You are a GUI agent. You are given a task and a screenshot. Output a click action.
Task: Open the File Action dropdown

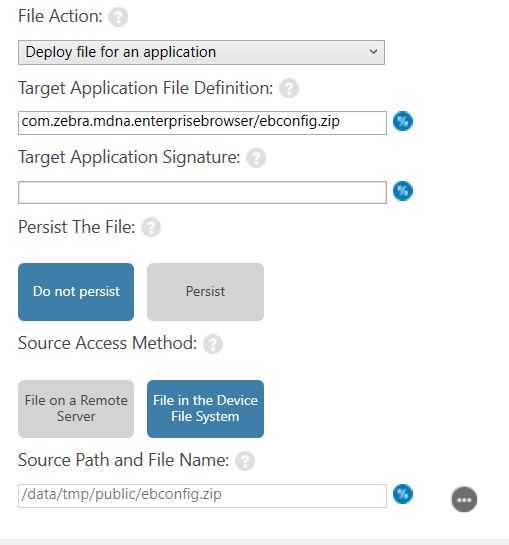coord(201,52)
